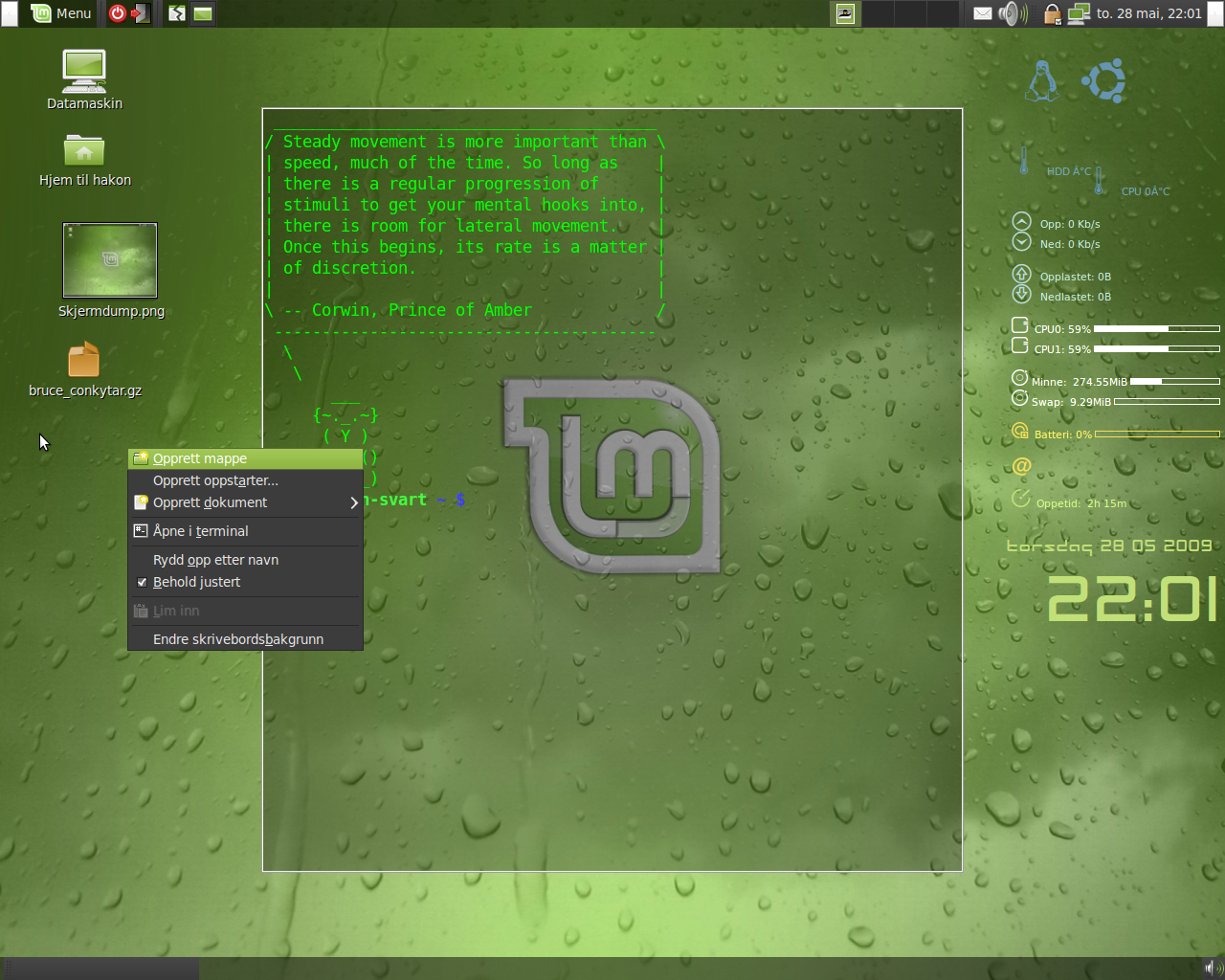The width and height of the screenshot is (1225, 980).
Task: Click the padlock update tray icon
Action: 1052,13
